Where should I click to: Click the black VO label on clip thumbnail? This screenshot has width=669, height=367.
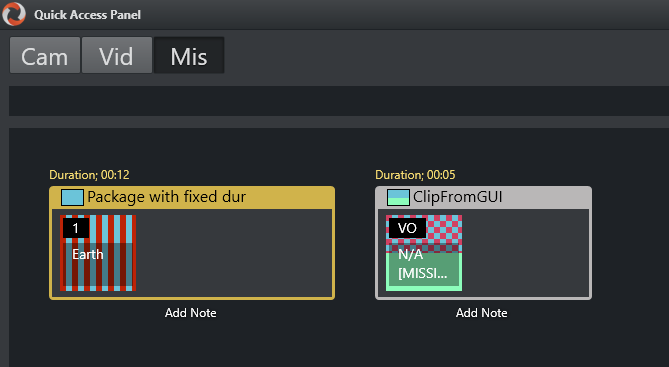point(407,228)
